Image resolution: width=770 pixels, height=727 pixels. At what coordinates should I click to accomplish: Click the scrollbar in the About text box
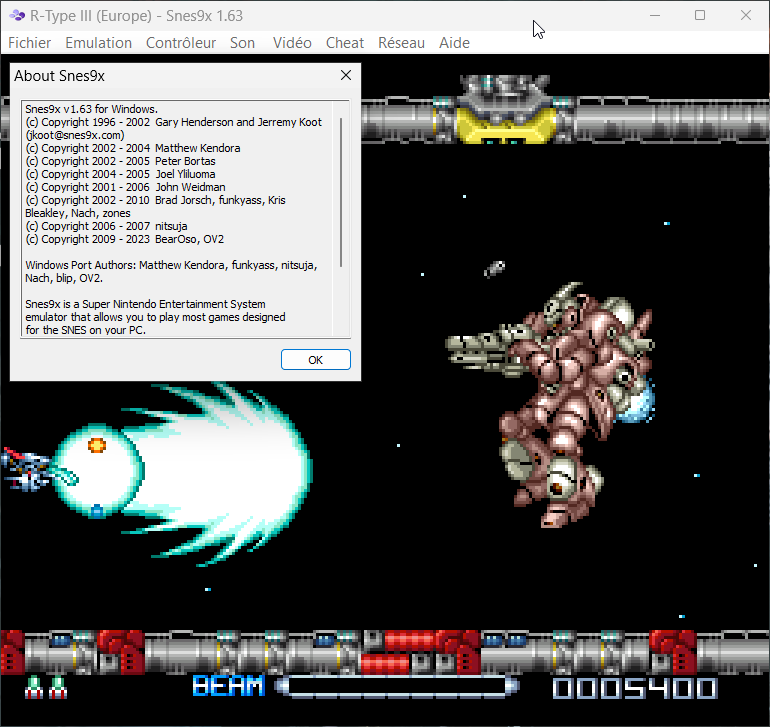341,190
